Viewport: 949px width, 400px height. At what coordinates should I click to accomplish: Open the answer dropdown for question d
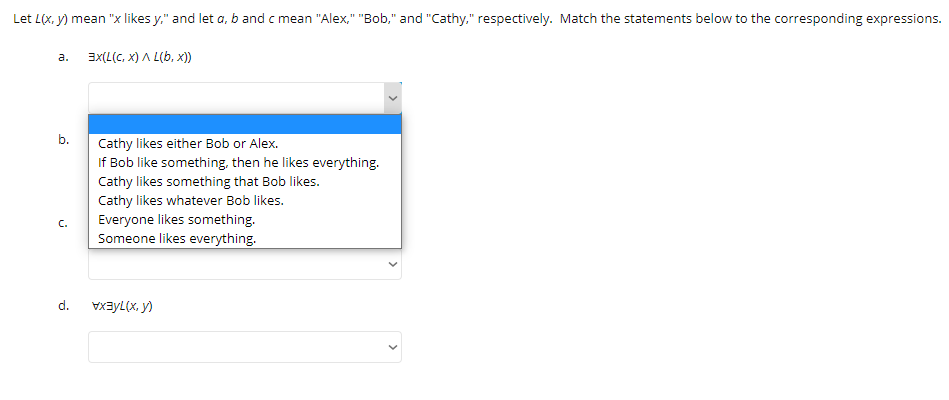pyautogui.click(x=245, y=347)
